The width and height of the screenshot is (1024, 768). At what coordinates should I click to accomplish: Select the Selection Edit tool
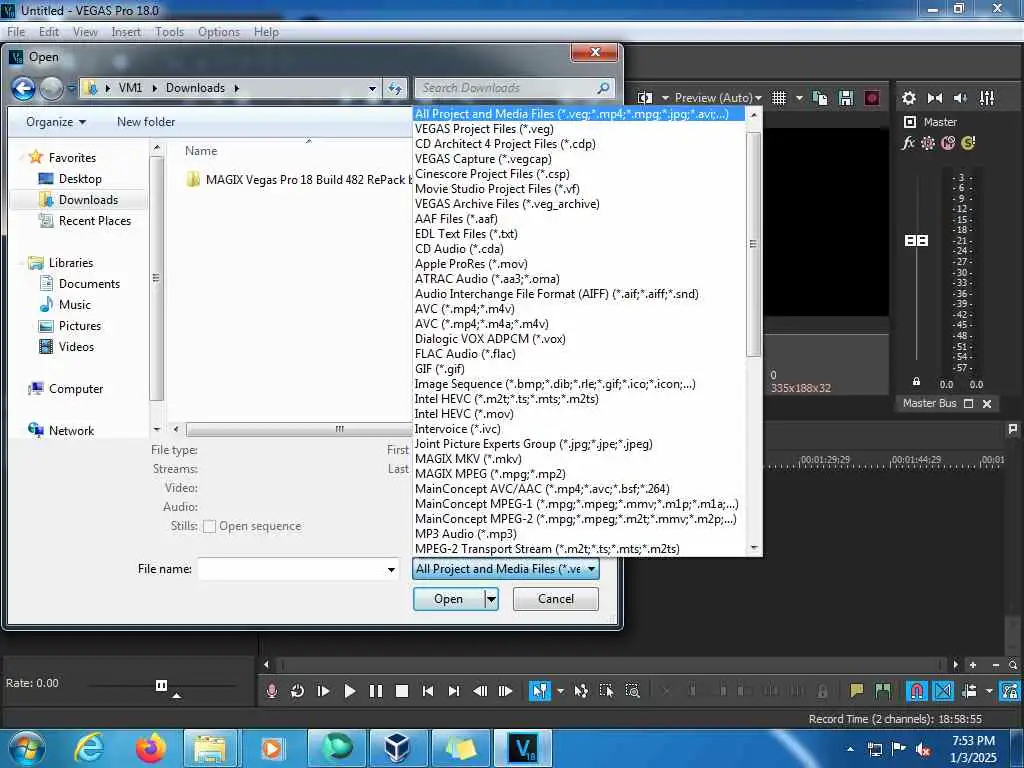point(606,691)
